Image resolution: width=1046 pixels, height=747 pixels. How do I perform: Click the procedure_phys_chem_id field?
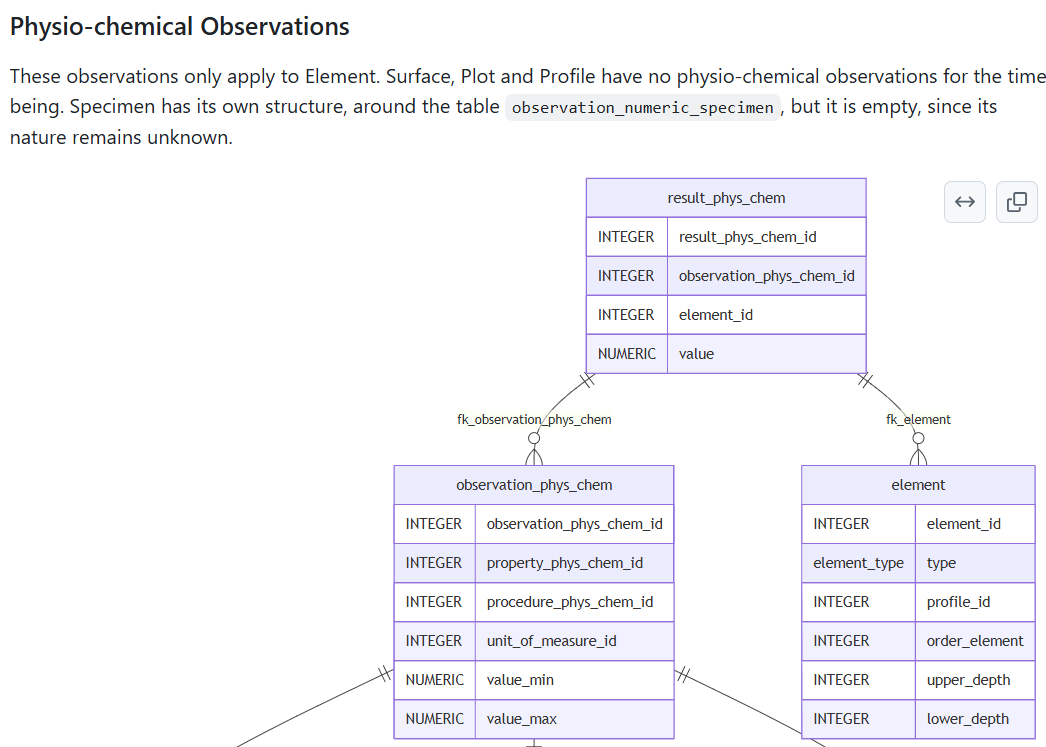(x=569, y=602)
